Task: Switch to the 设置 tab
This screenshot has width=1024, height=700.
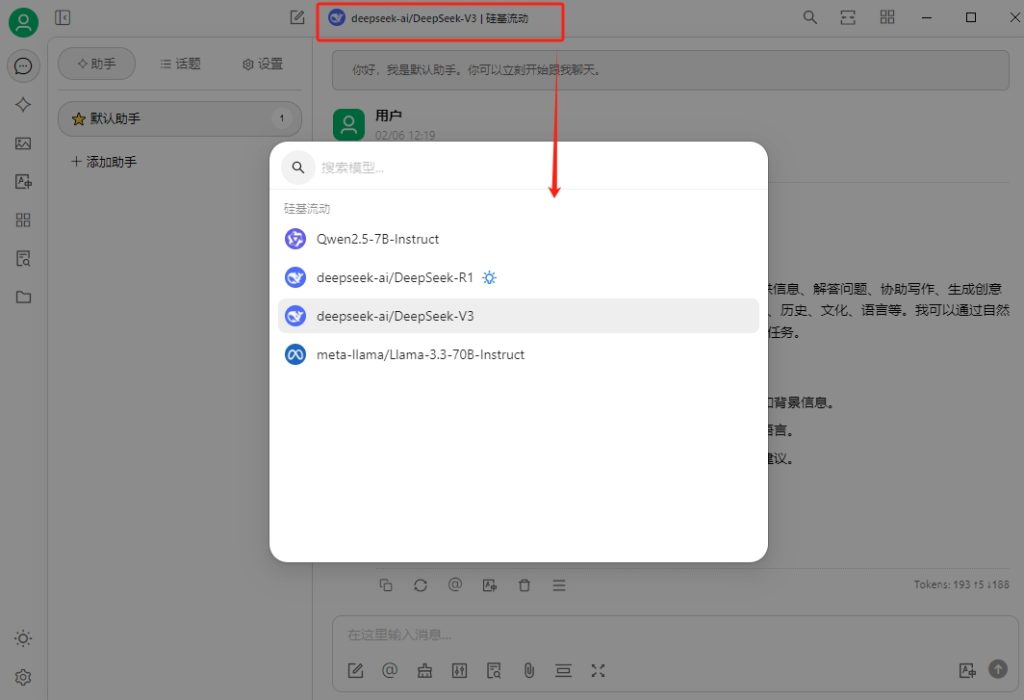Action: 263,63
